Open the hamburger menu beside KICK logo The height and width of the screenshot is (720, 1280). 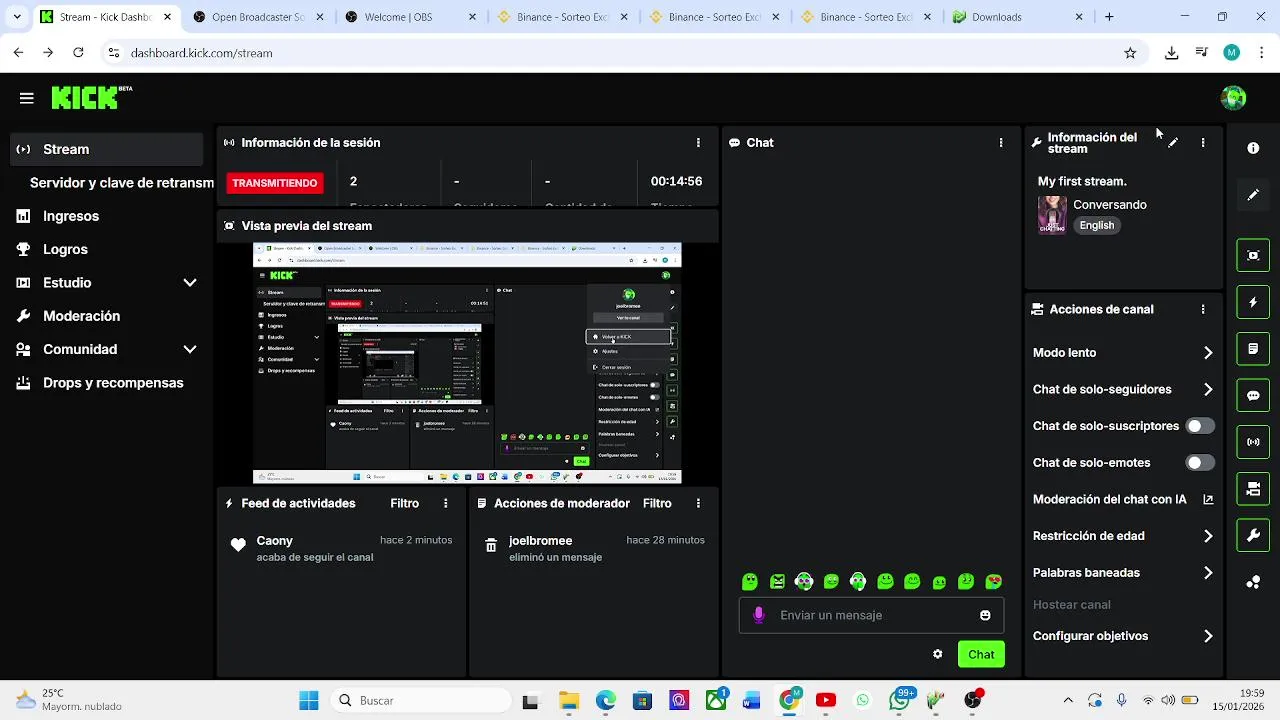pos(27,98)
